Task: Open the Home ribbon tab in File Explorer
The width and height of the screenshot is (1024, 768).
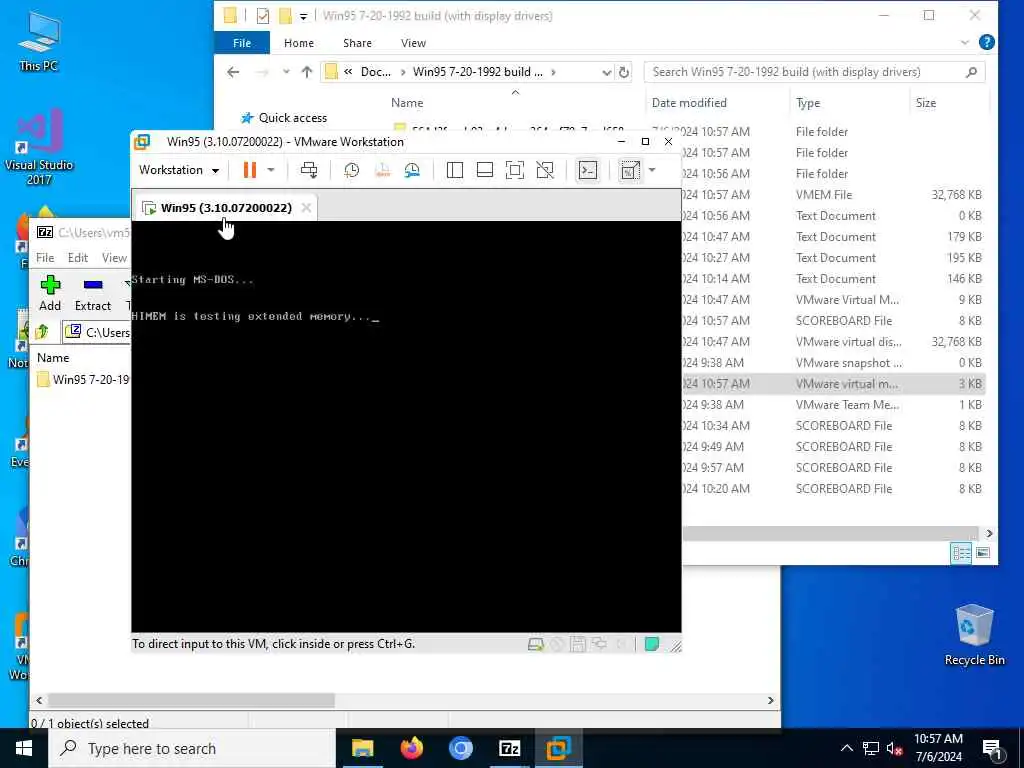Action: [298, 43]
